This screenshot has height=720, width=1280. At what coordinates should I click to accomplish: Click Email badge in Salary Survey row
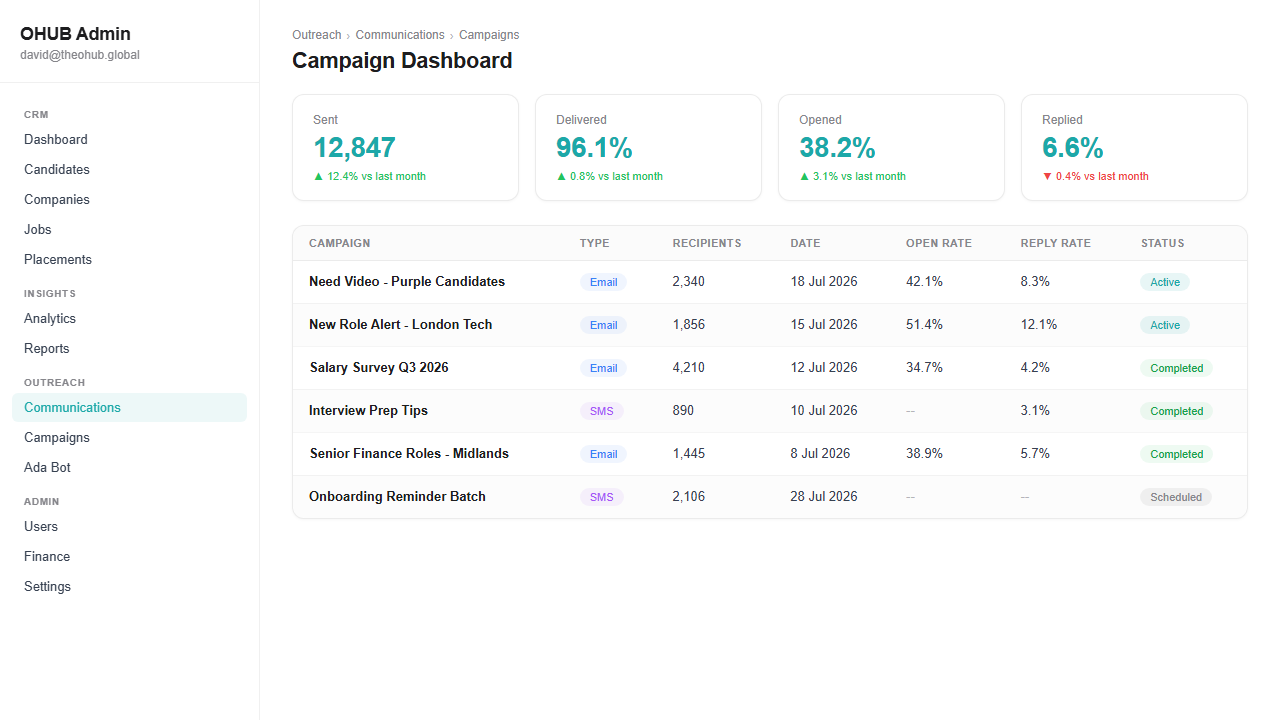[x=603, y=368]
